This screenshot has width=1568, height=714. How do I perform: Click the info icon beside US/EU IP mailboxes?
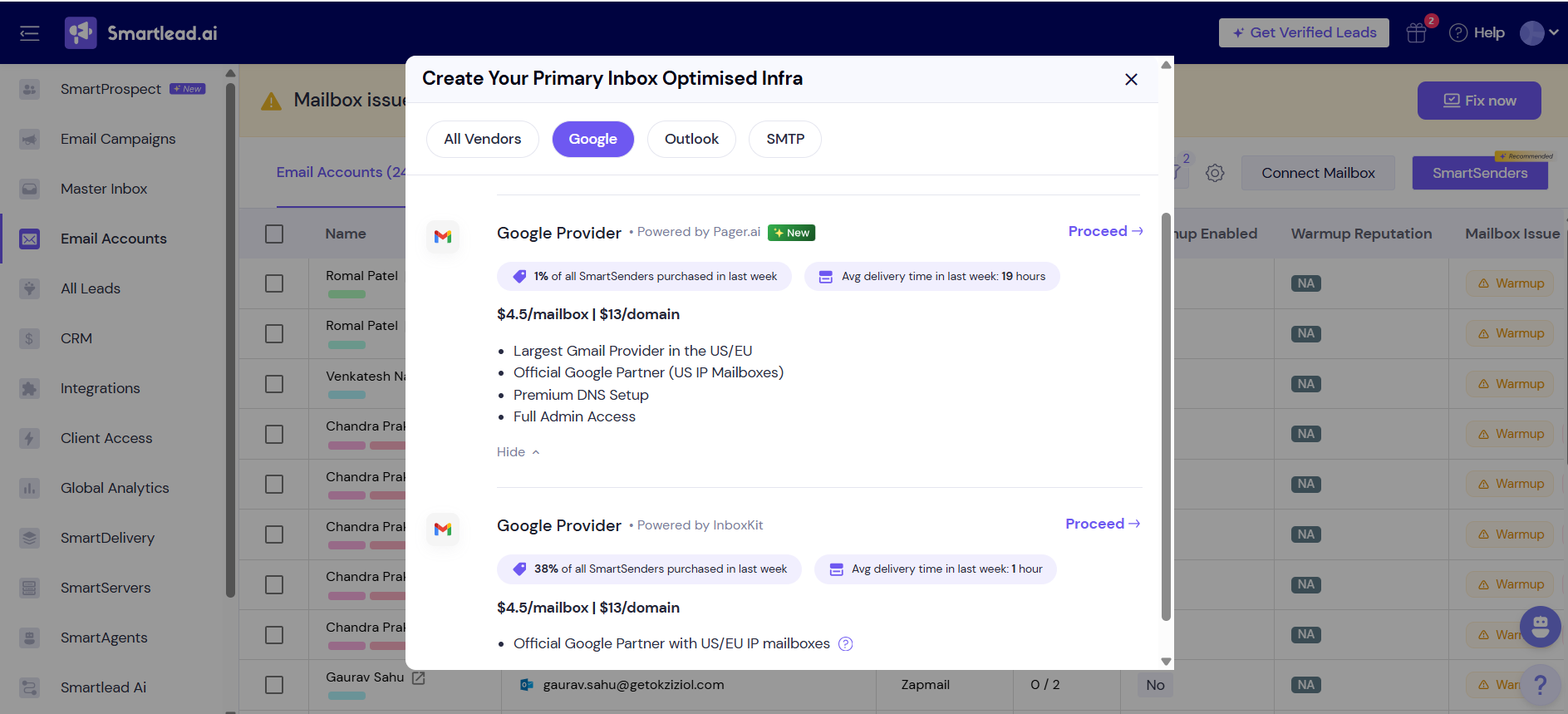846,644
